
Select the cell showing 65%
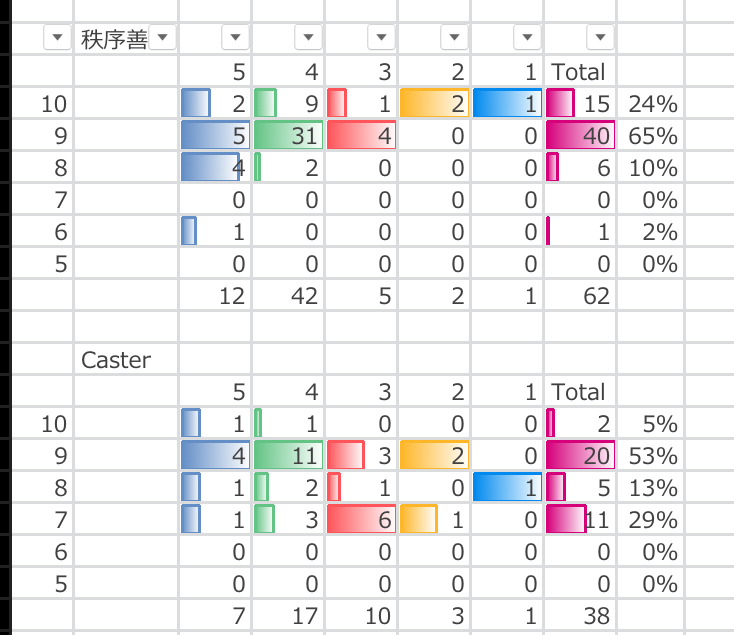tap(651, 135)
